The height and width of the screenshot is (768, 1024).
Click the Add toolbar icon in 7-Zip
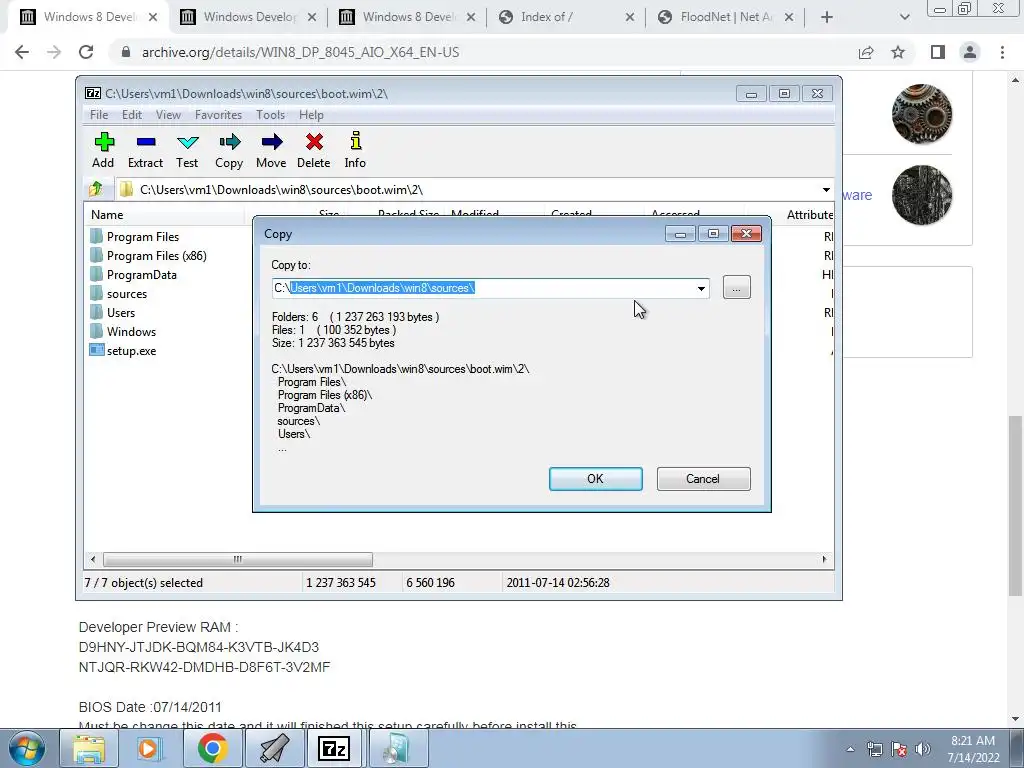point(103,150)
